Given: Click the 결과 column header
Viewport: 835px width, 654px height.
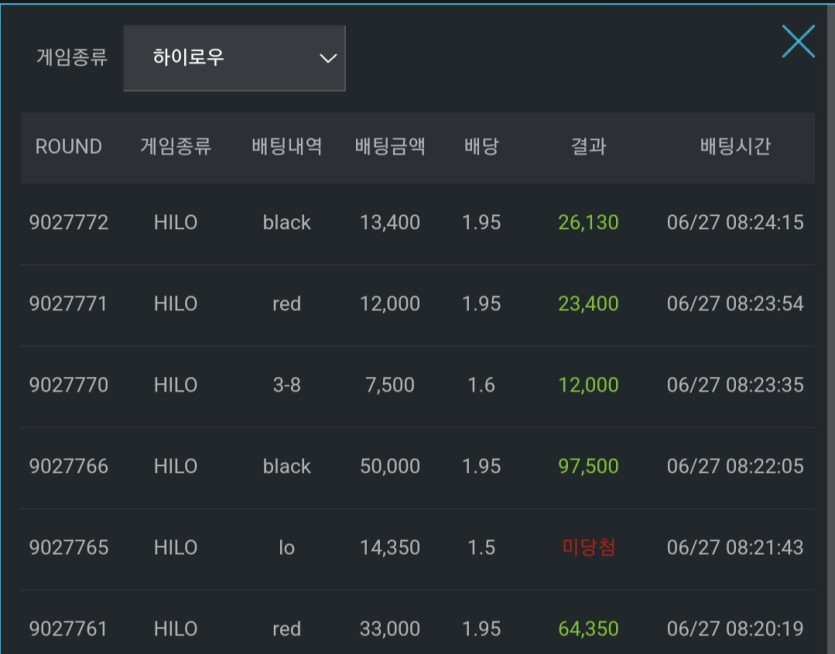Looking at the screenshot, I should pos(588,146).
